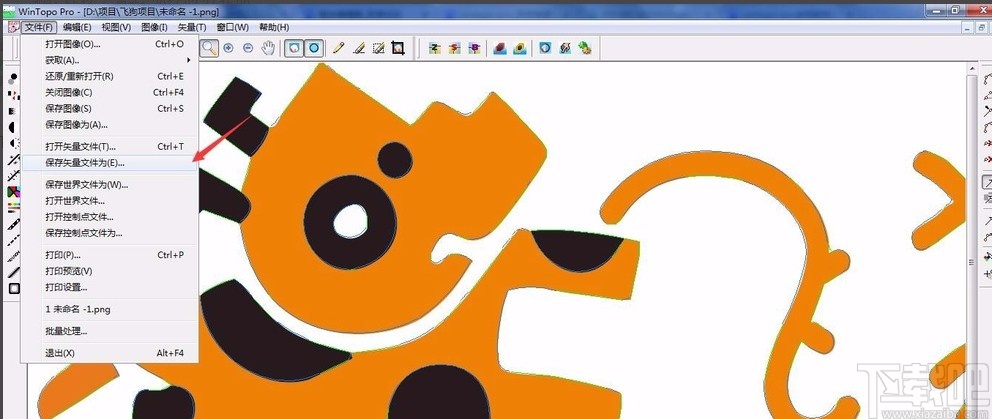Select the magnifier zoom tool
992x419 pixels.
[x=209, y=48]
